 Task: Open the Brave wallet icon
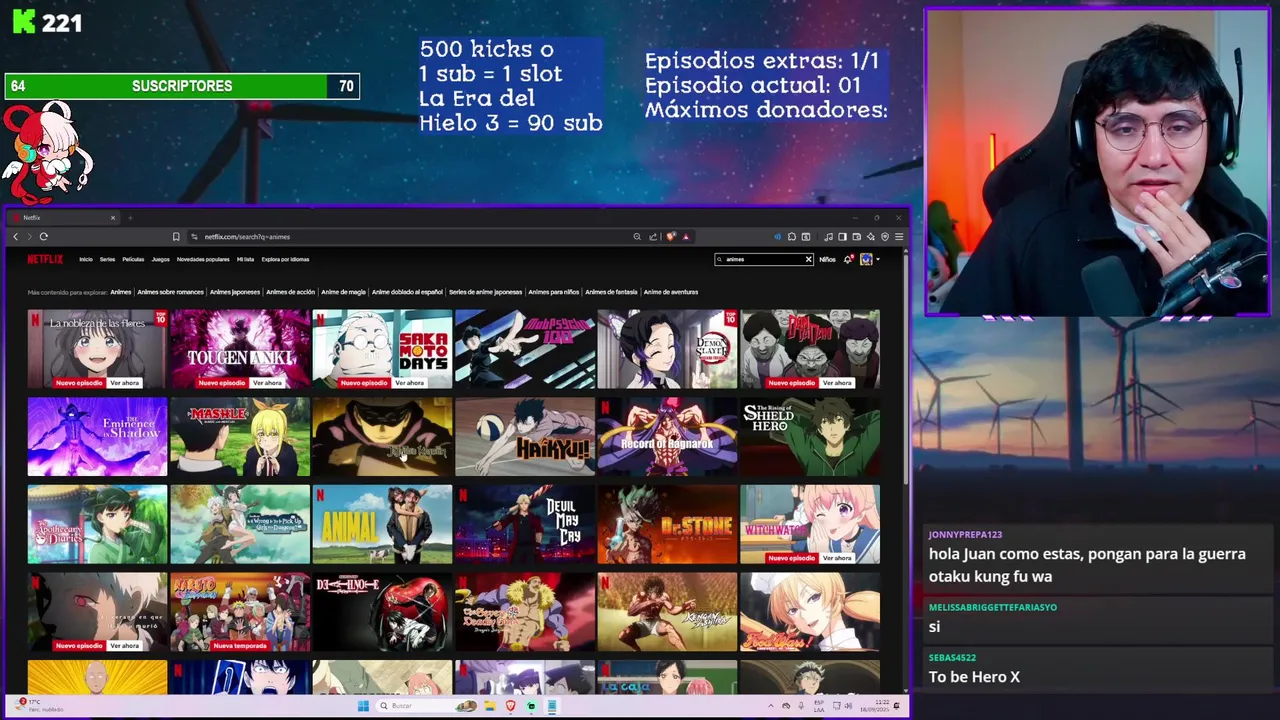point(857,237)
